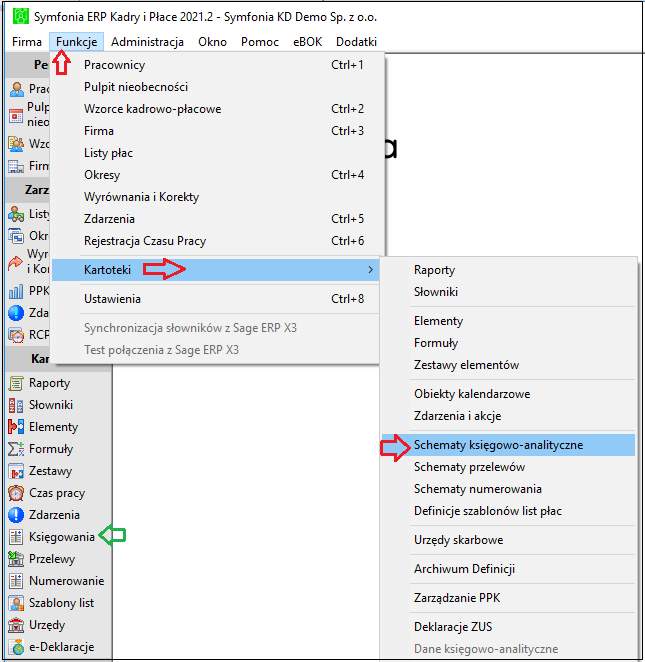Choose Raporty in Kartoteki submenu
Image resolution: width=645 pixels, height=662 pixels.
(x=508, y=270)
